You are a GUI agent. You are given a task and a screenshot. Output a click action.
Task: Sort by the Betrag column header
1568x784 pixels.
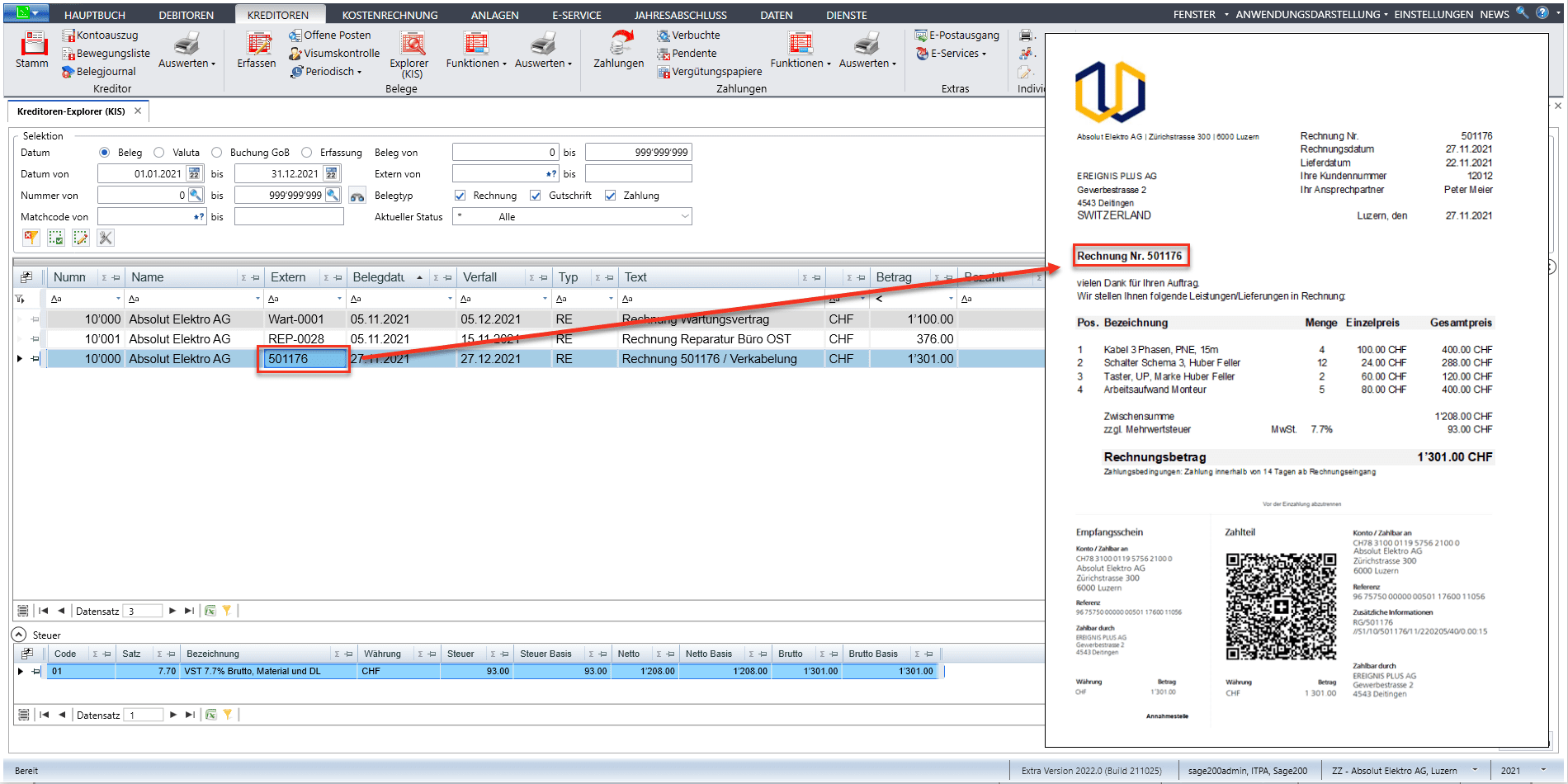[895, 277]
